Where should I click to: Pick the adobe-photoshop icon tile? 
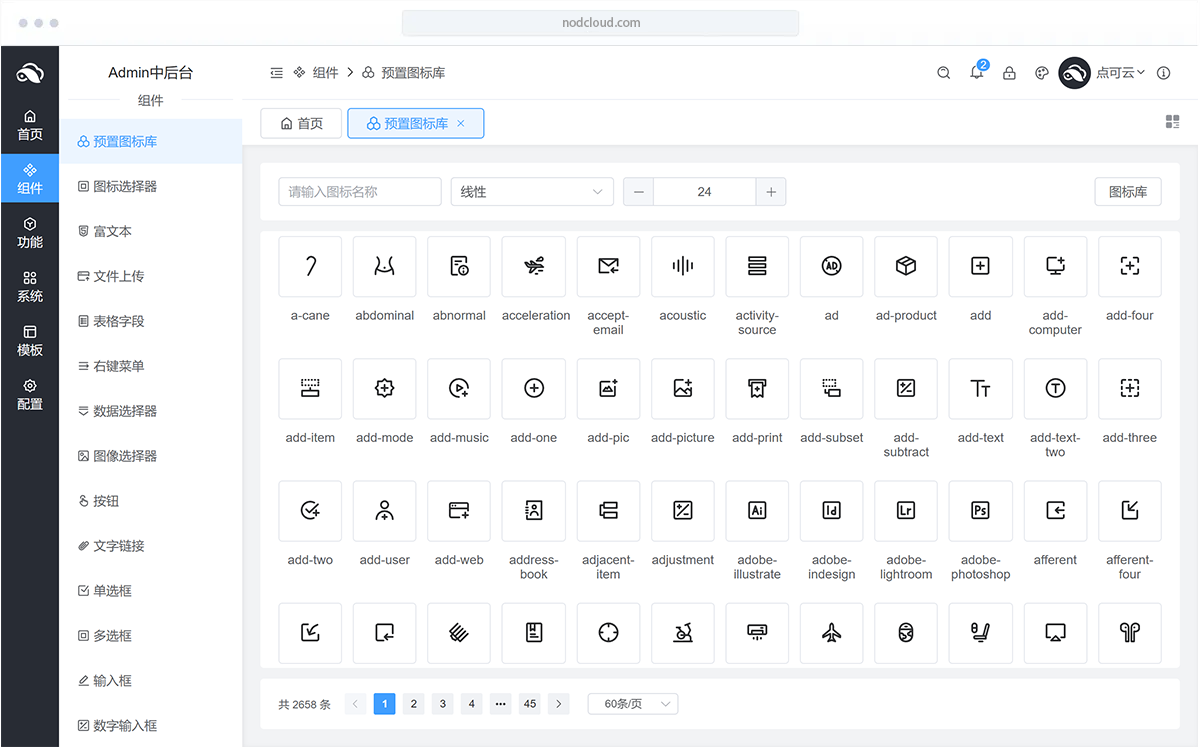pos(980,511)
